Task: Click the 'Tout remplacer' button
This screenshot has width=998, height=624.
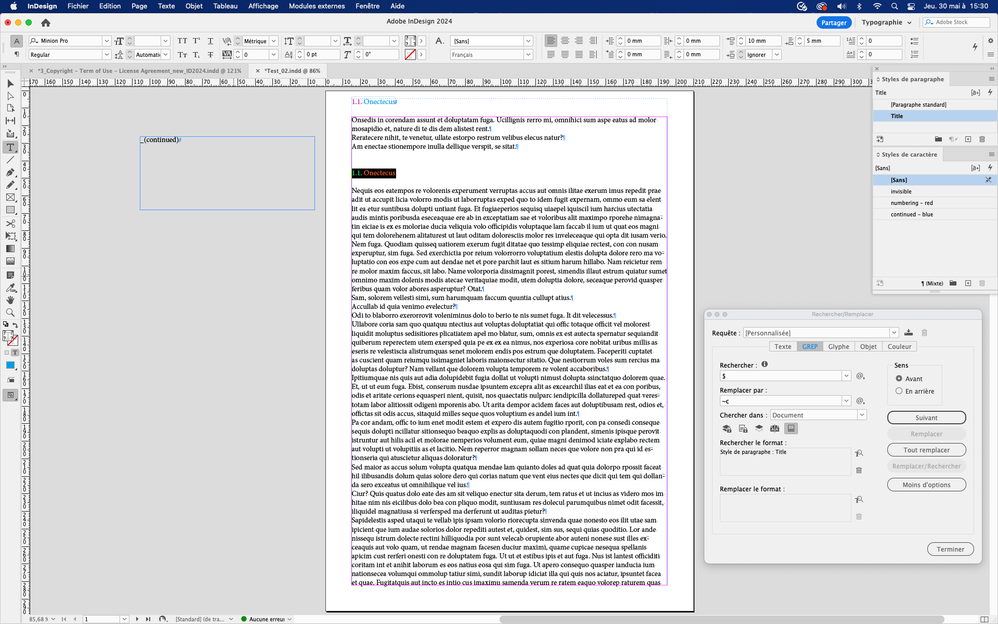Action: 926,450
